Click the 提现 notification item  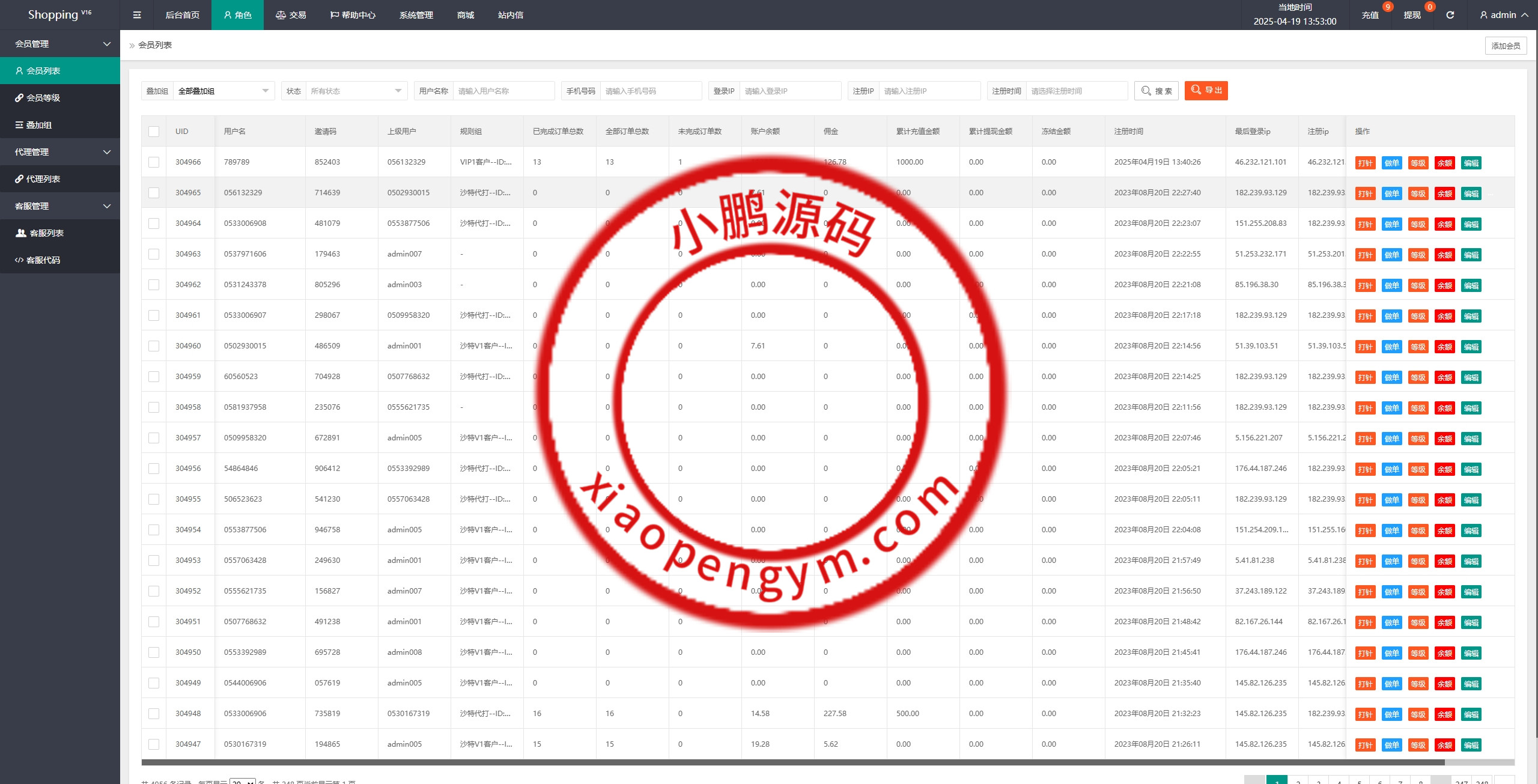click(1412, 15)
